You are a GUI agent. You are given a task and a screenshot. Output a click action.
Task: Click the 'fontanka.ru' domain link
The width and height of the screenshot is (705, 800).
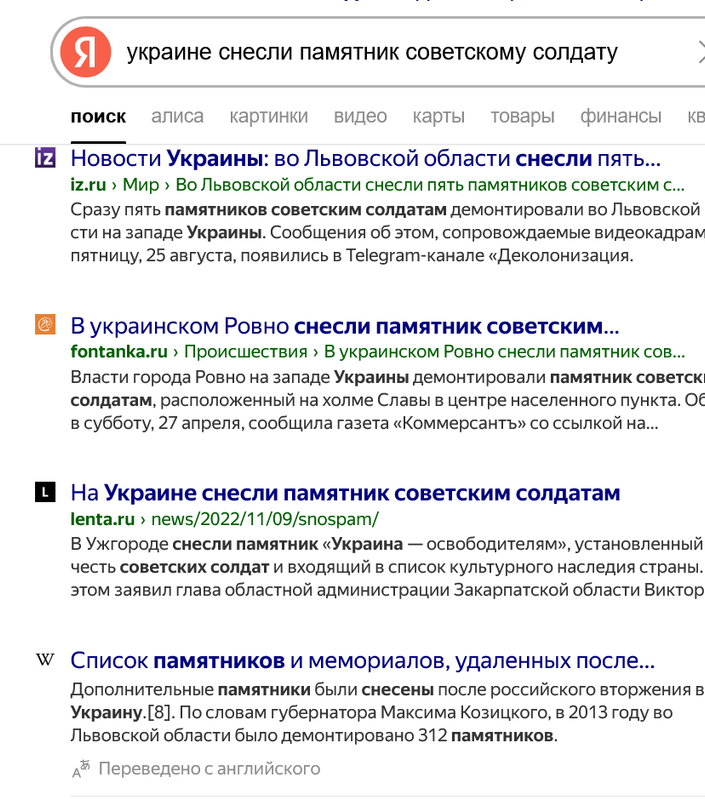(119, 352)
